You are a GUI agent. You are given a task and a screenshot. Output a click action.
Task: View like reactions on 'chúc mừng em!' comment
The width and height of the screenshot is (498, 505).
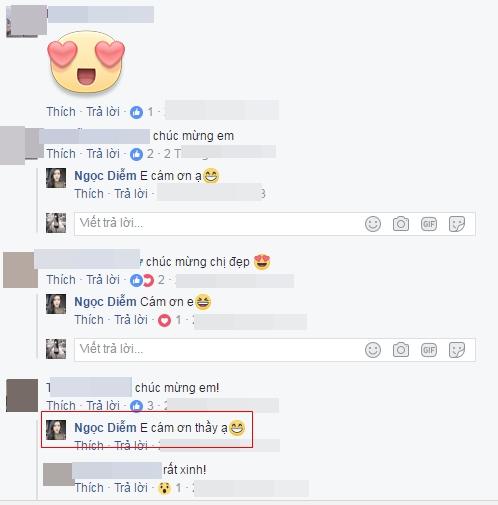[x=141, y=406]
